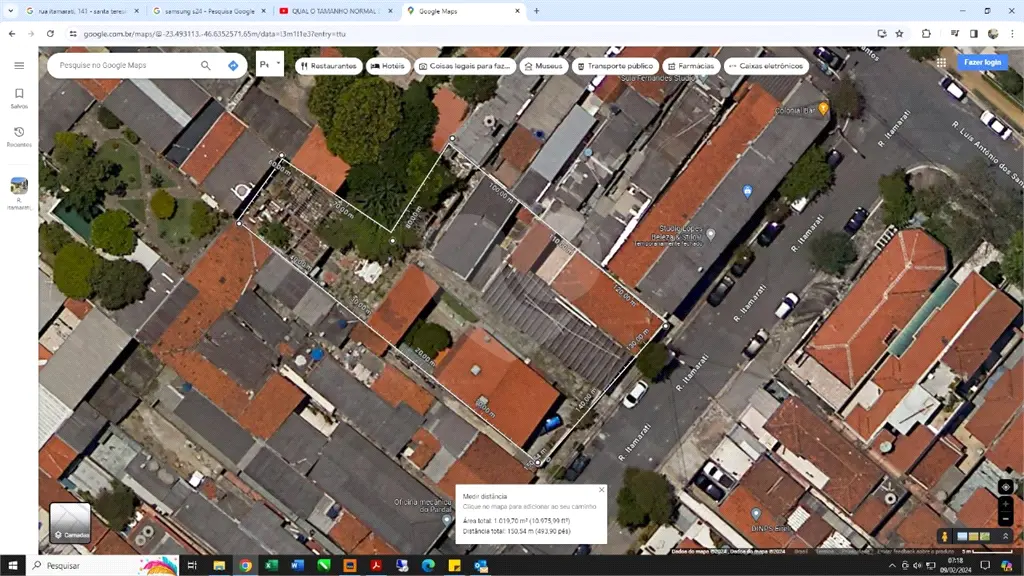This screenshot has width=1024, height=576.
Task: Toggle the Camadas layers thumbnail
Action: click(x=70, y=522)
